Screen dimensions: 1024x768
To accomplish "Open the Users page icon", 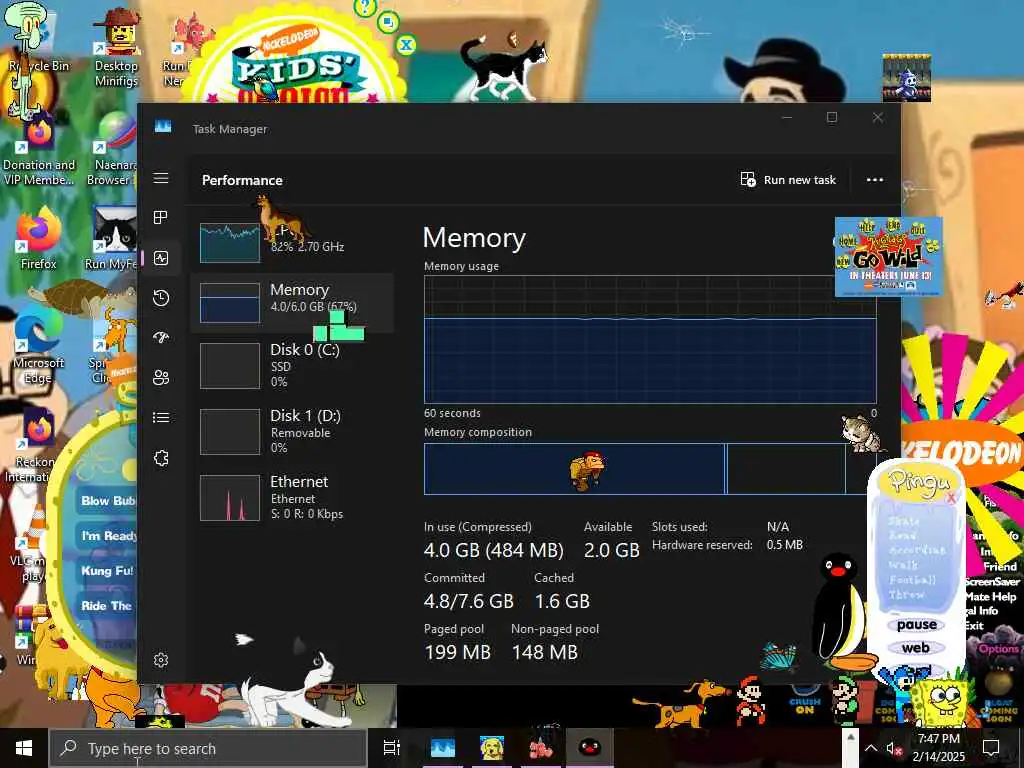I will click(x=161, y=377).
